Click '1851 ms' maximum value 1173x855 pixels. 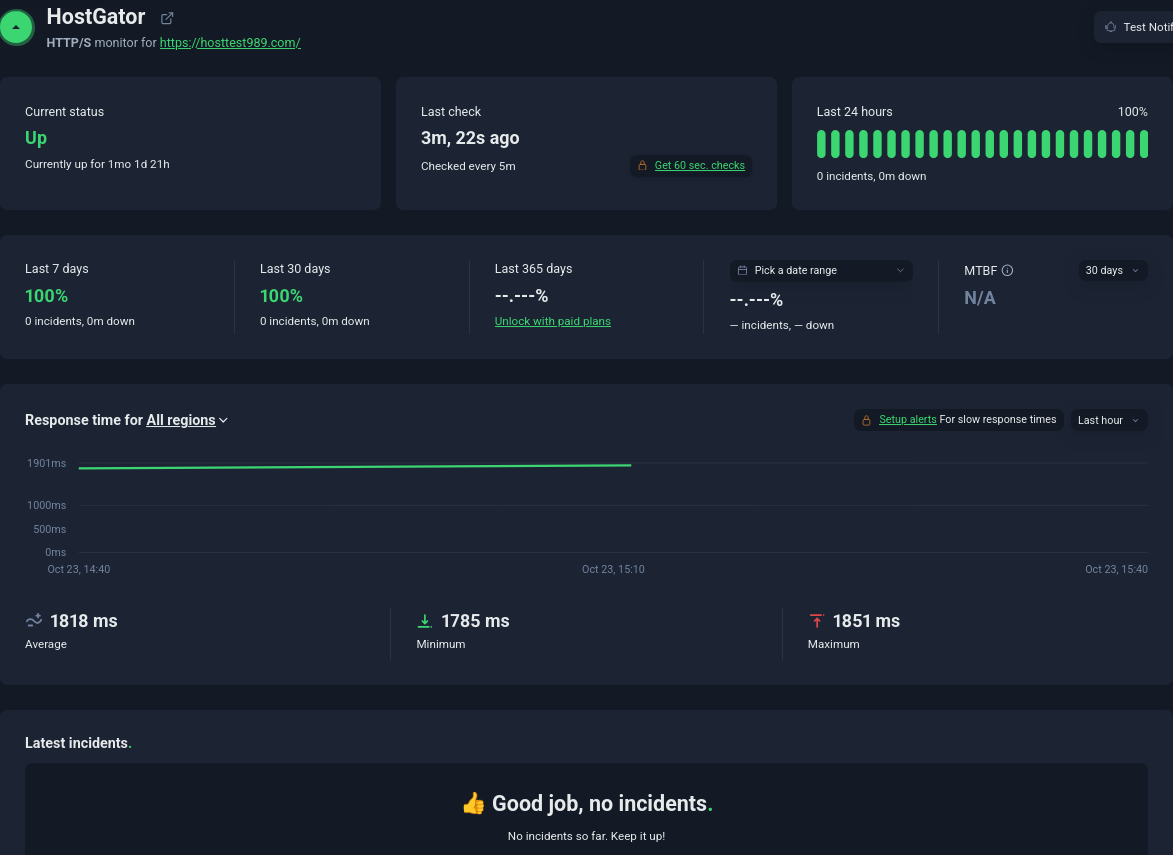(866, 621)
